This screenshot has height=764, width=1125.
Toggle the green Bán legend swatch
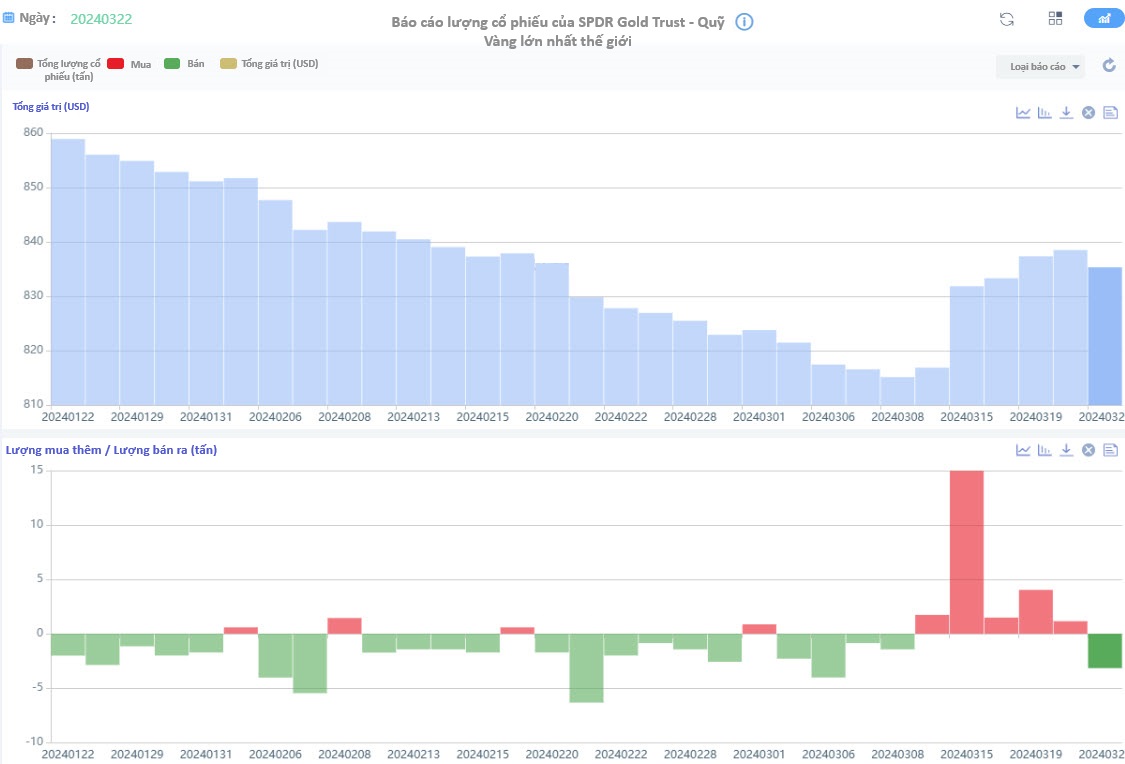(171, 64)
